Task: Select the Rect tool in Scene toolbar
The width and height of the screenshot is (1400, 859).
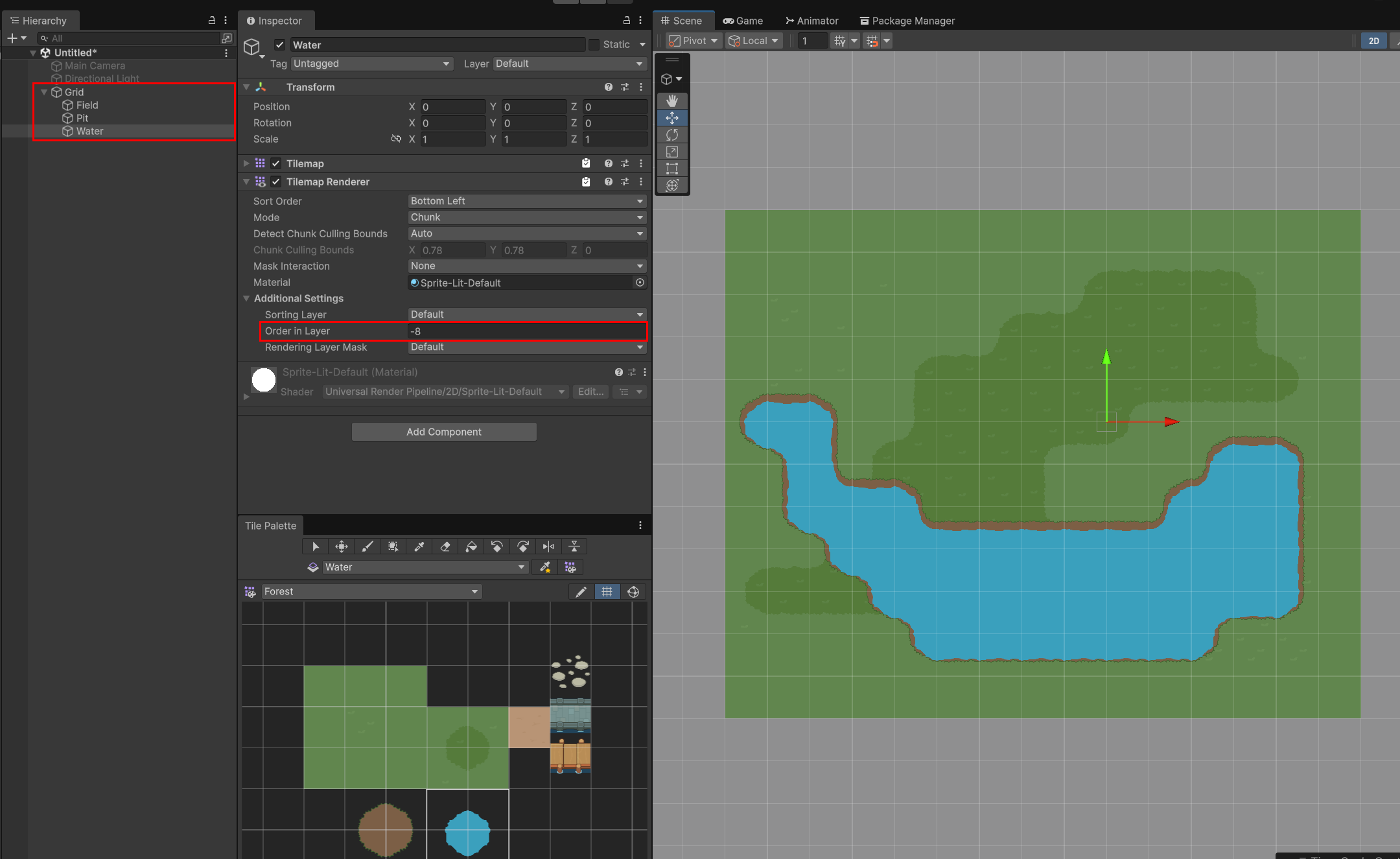Action: click(672, 168)
